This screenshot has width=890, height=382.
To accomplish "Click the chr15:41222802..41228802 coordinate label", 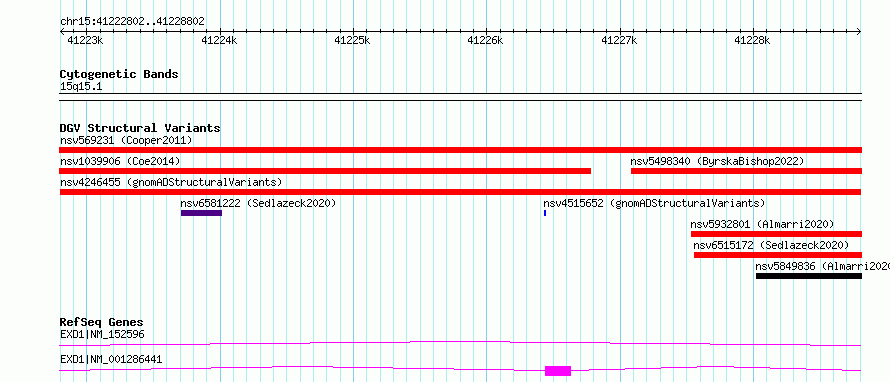I will pos(133,22).
